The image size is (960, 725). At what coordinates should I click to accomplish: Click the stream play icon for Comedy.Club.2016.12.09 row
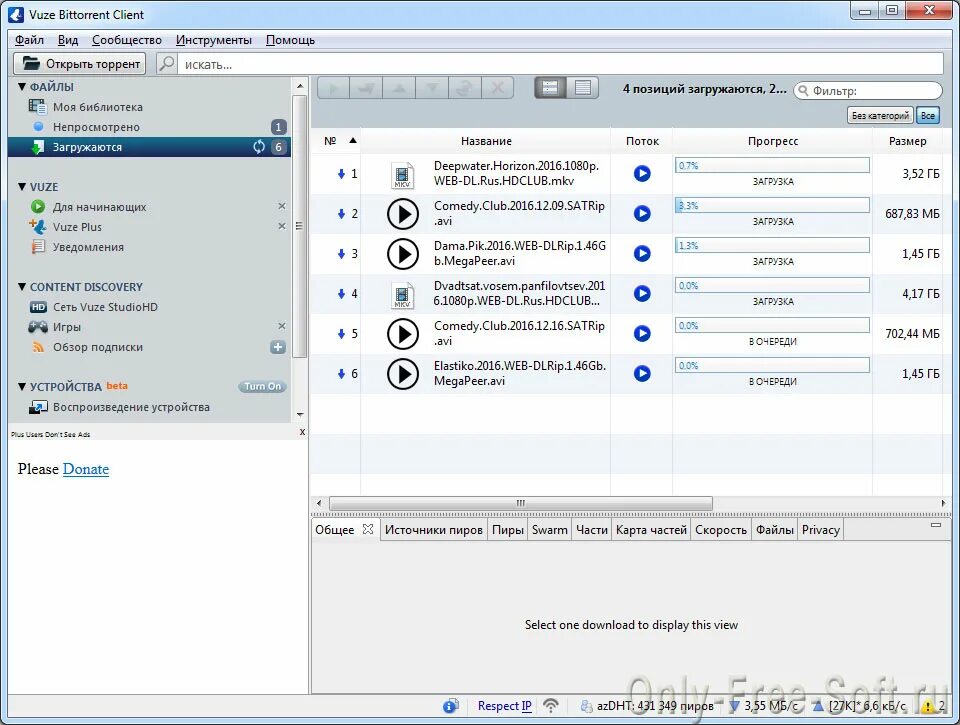pyautogui.click(x=642, y=213)
